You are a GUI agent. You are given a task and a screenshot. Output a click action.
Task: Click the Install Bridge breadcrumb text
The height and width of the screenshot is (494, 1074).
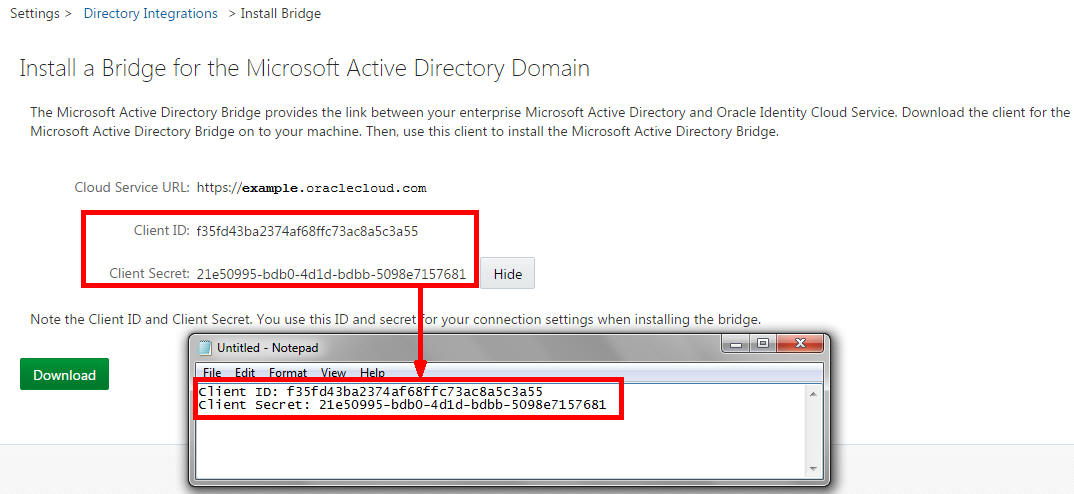[281, 14]
